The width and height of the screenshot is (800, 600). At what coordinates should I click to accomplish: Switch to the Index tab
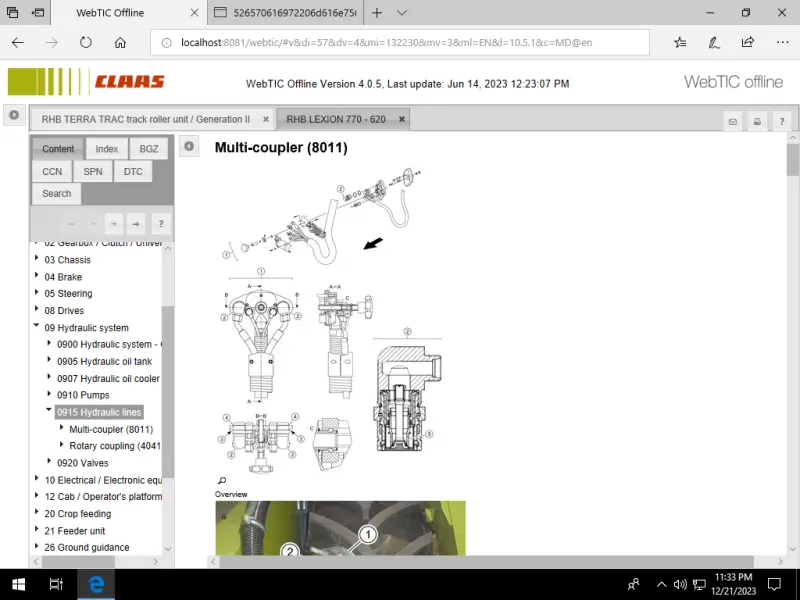[107, 149]
